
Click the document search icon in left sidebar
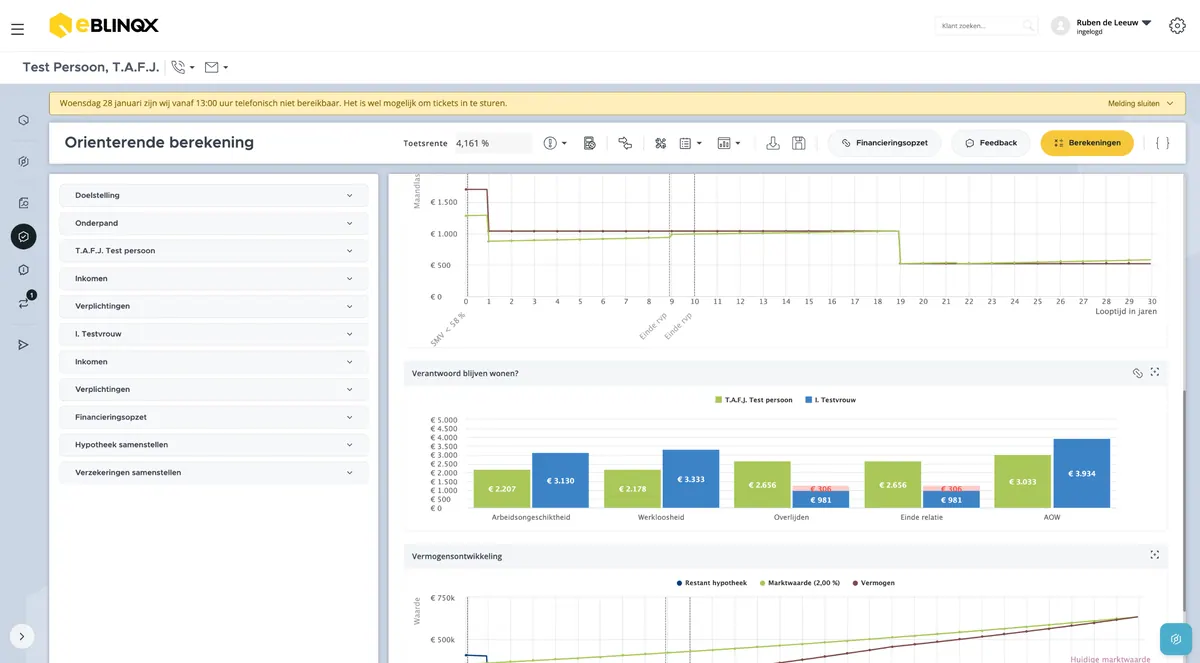[x=23, y=203]
